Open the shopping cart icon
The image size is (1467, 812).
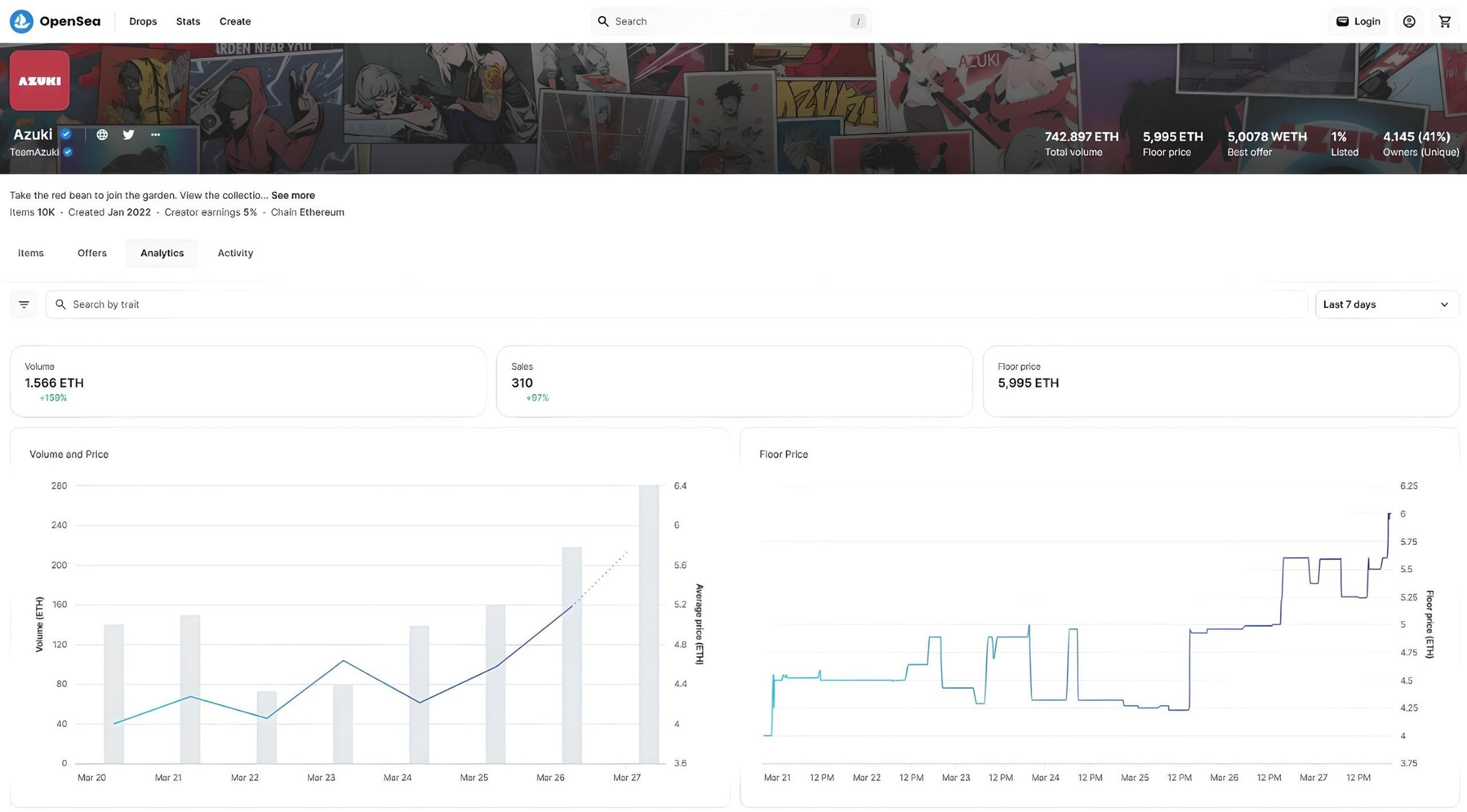click(x=1444, y=21)
